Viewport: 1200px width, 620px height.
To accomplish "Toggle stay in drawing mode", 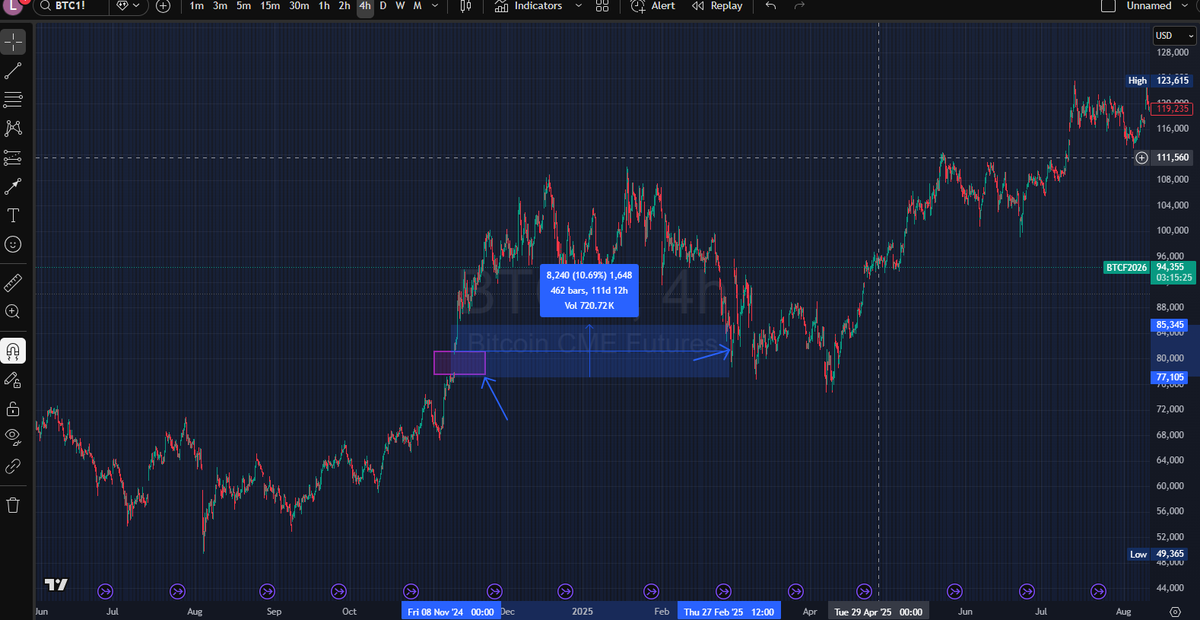I will click(x=13, y=380).
